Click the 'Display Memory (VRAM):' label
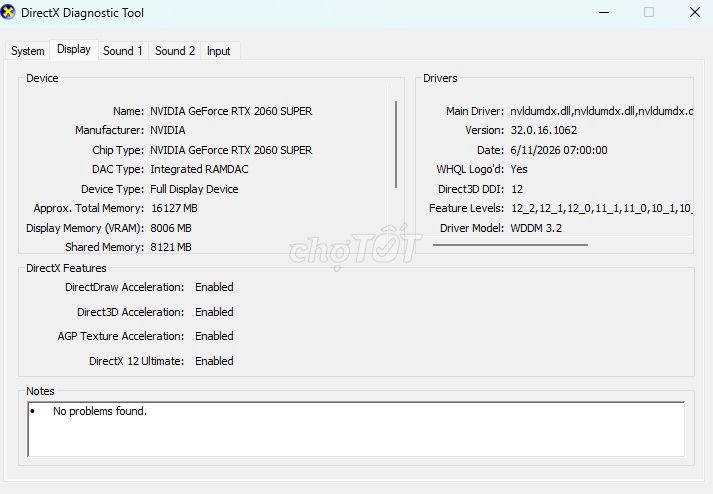This screenshot has height=494, width=713. point(85,228)
